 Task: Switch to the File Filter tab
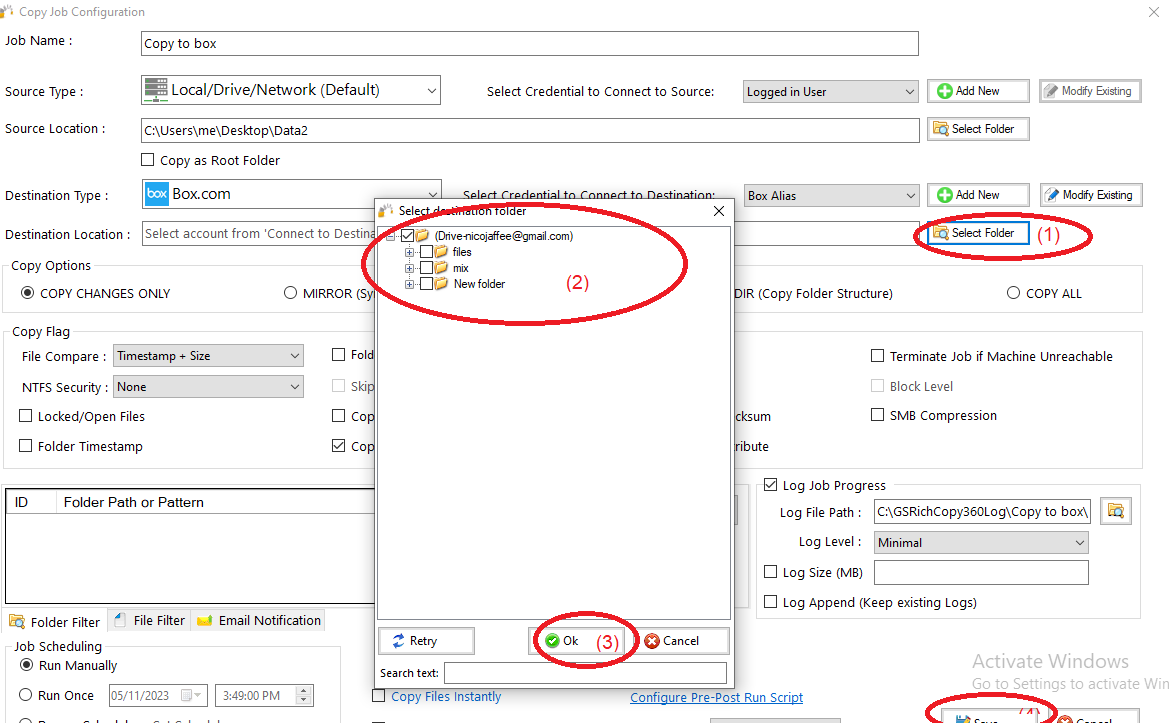point(149,620)
